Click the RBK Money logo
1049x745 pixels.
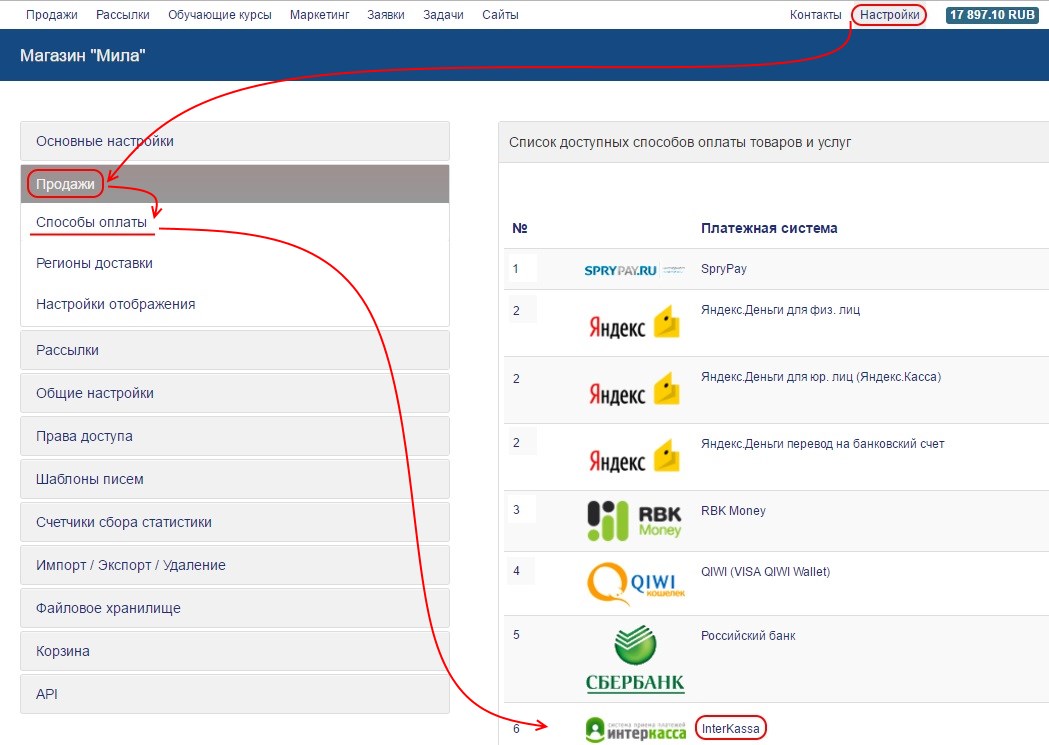(x=634, y=519)
